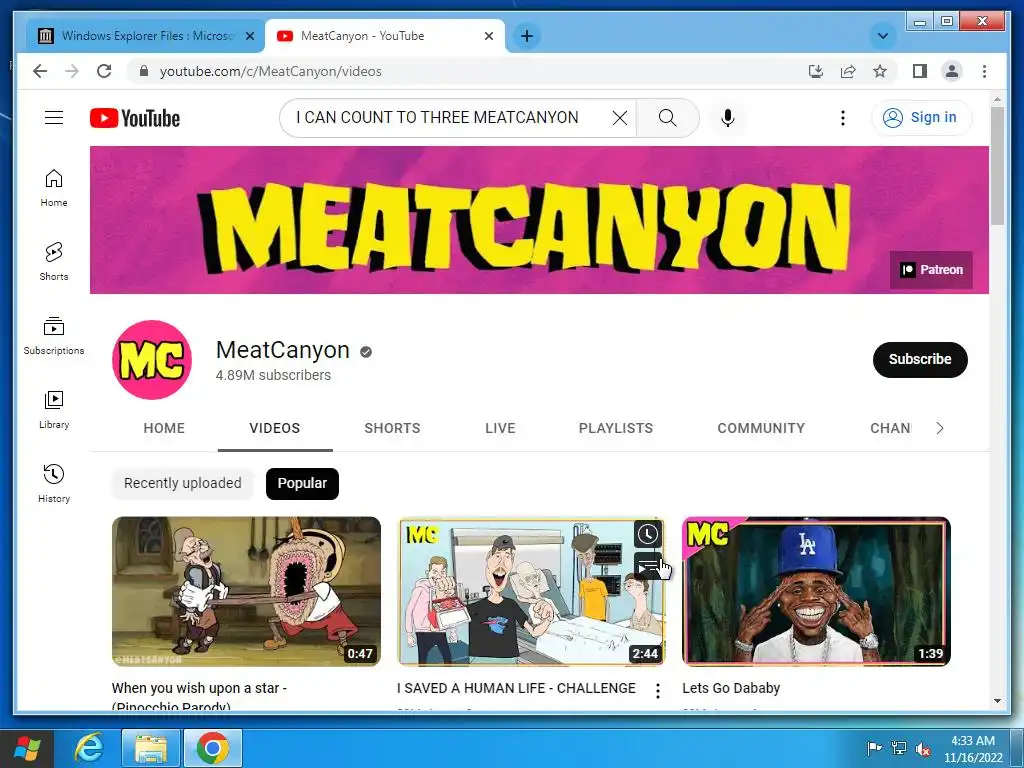Reload the page

(104, 71)
